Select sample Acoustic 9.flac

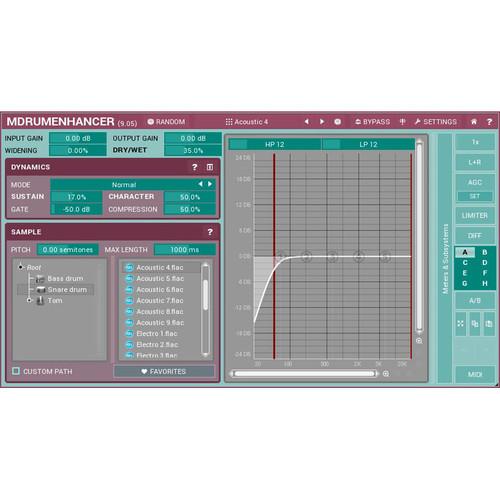tap(160, 323)
